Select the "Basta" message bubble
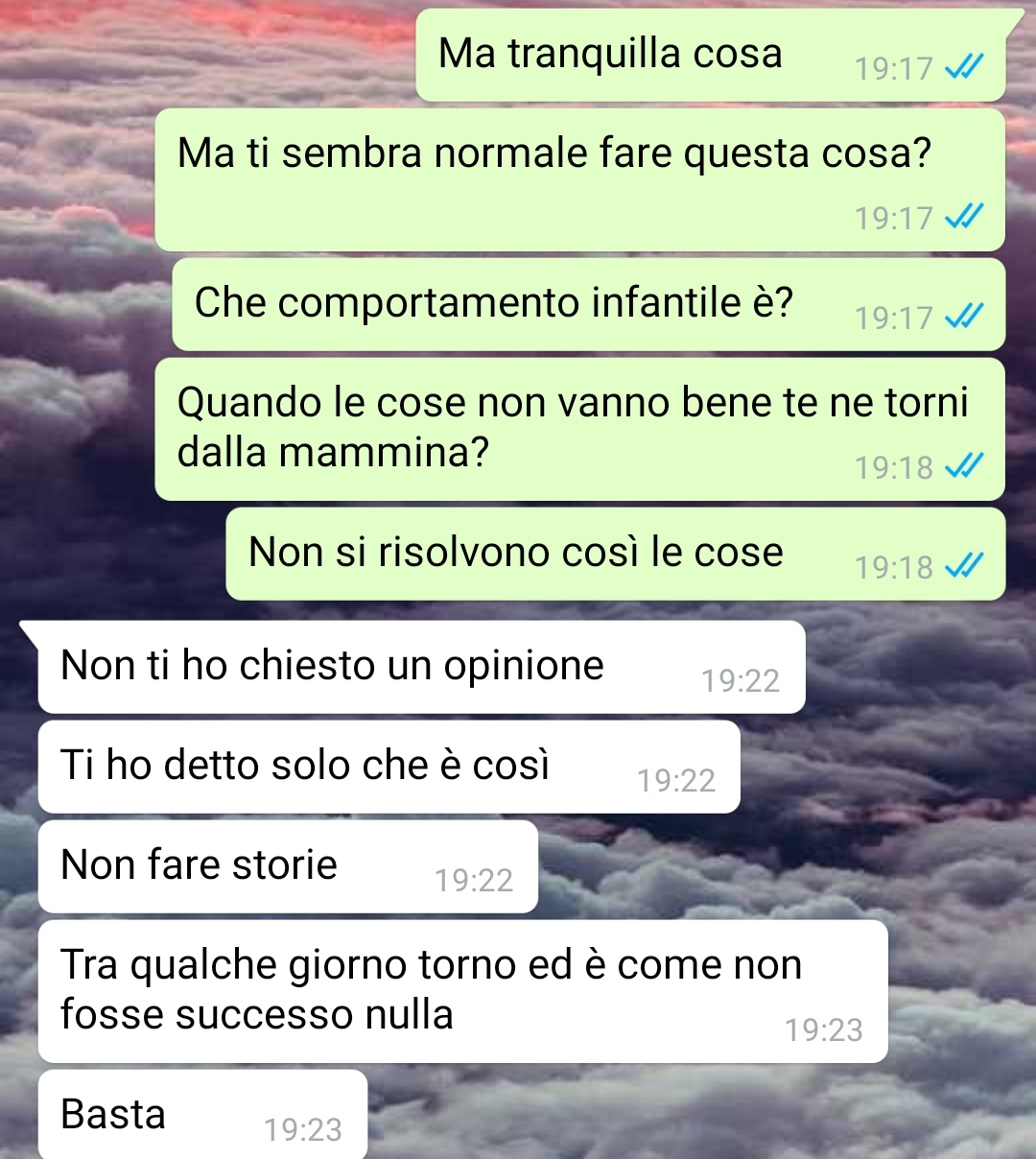This screenshot has height=1159, width=1036. click(202, 1115)
